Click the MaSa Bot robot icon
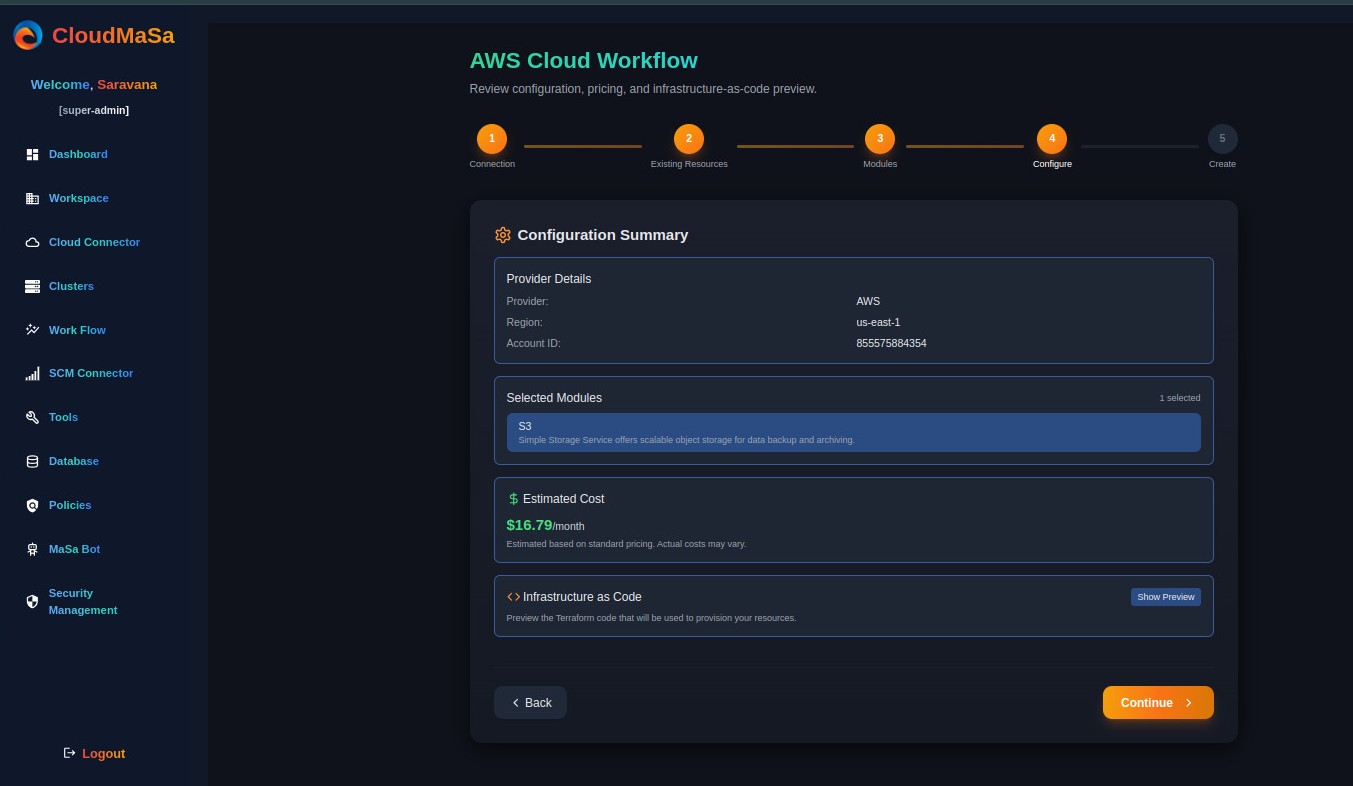 (32, 549)
